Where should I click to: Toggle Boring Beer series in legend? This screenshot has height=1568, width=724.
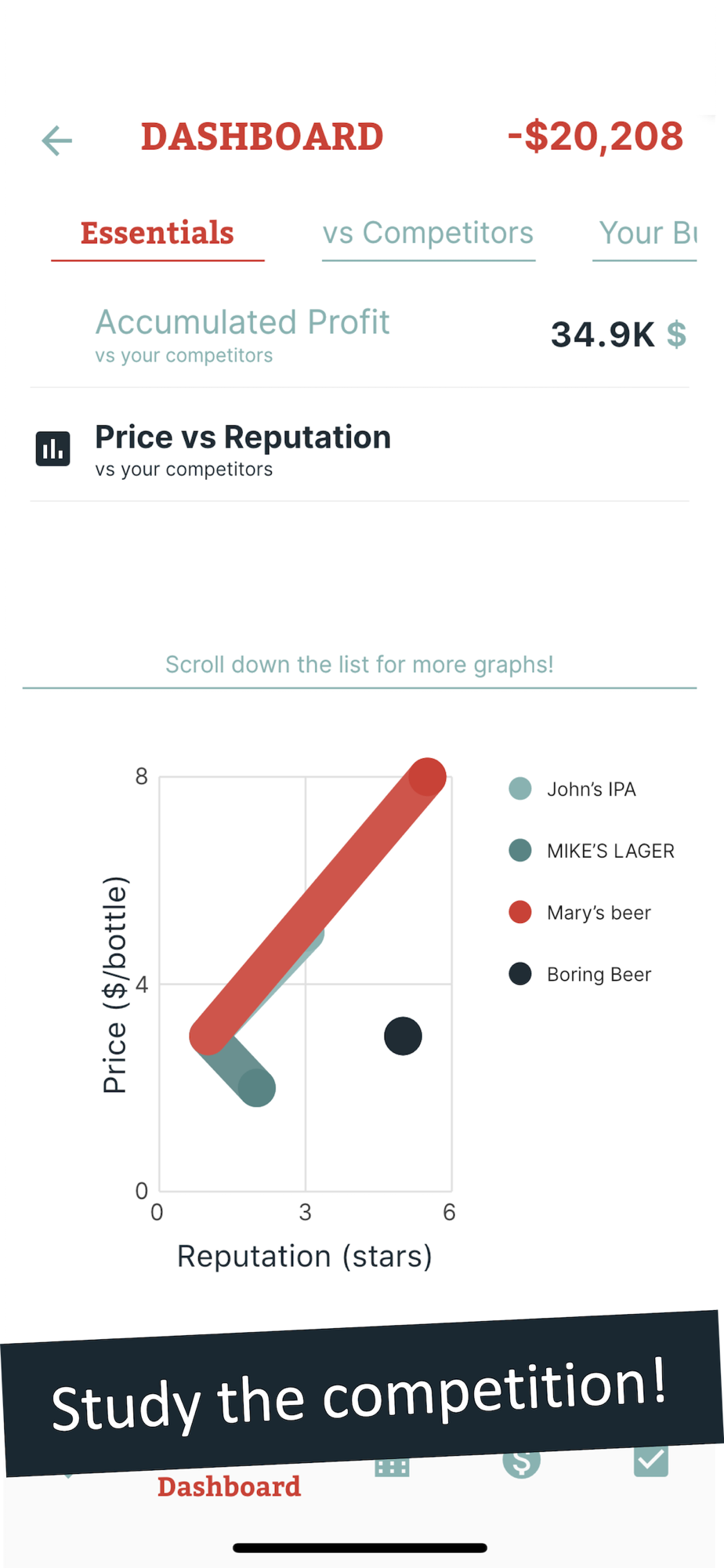click(520, 975)
